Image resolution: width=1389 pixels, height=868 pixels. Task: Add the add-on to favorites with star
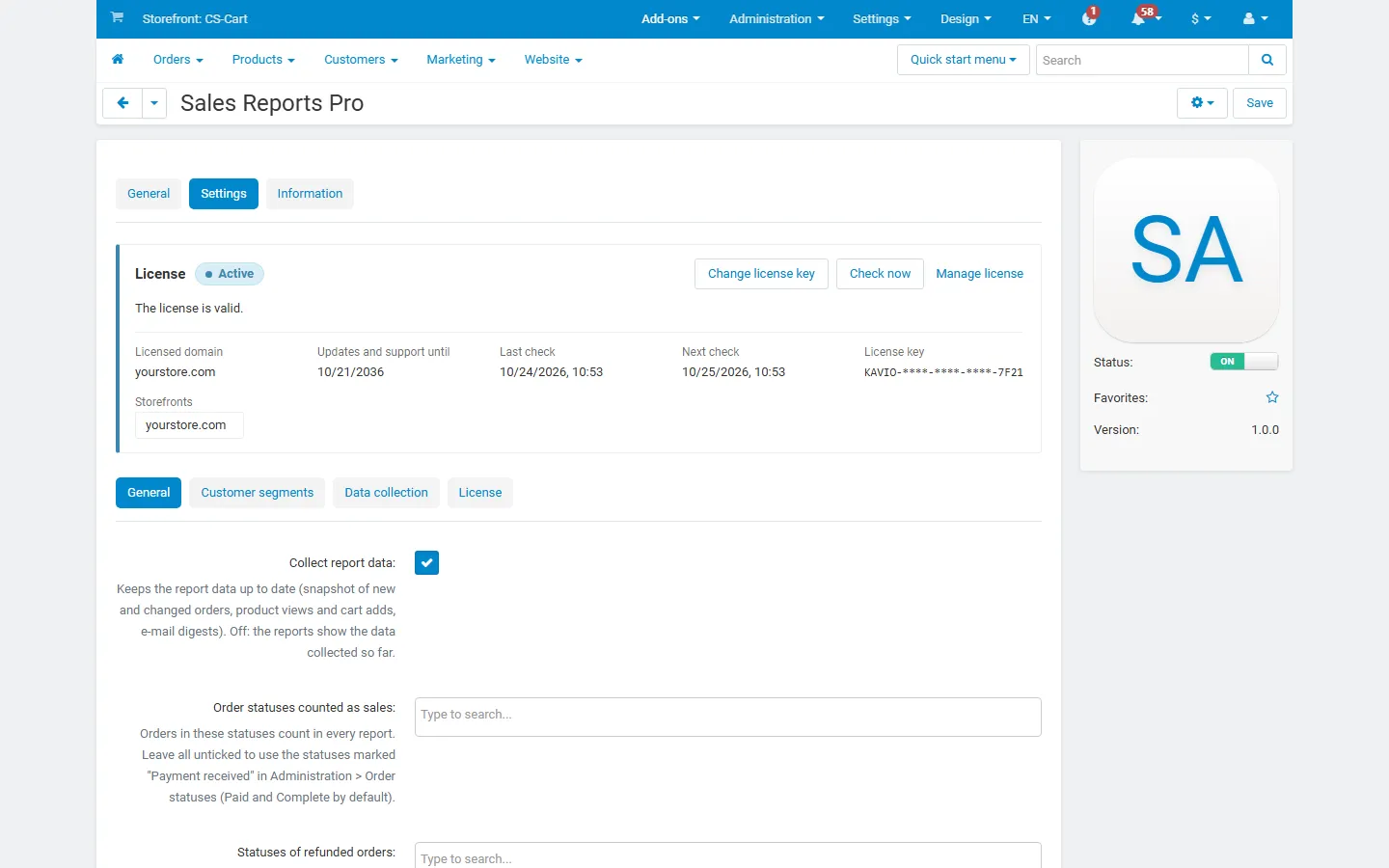[1272, 397]
